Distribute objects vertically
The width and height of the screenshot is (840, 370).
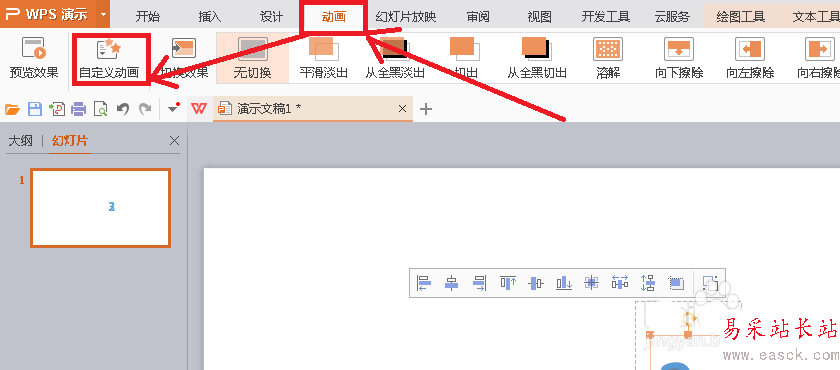point(648,283)
